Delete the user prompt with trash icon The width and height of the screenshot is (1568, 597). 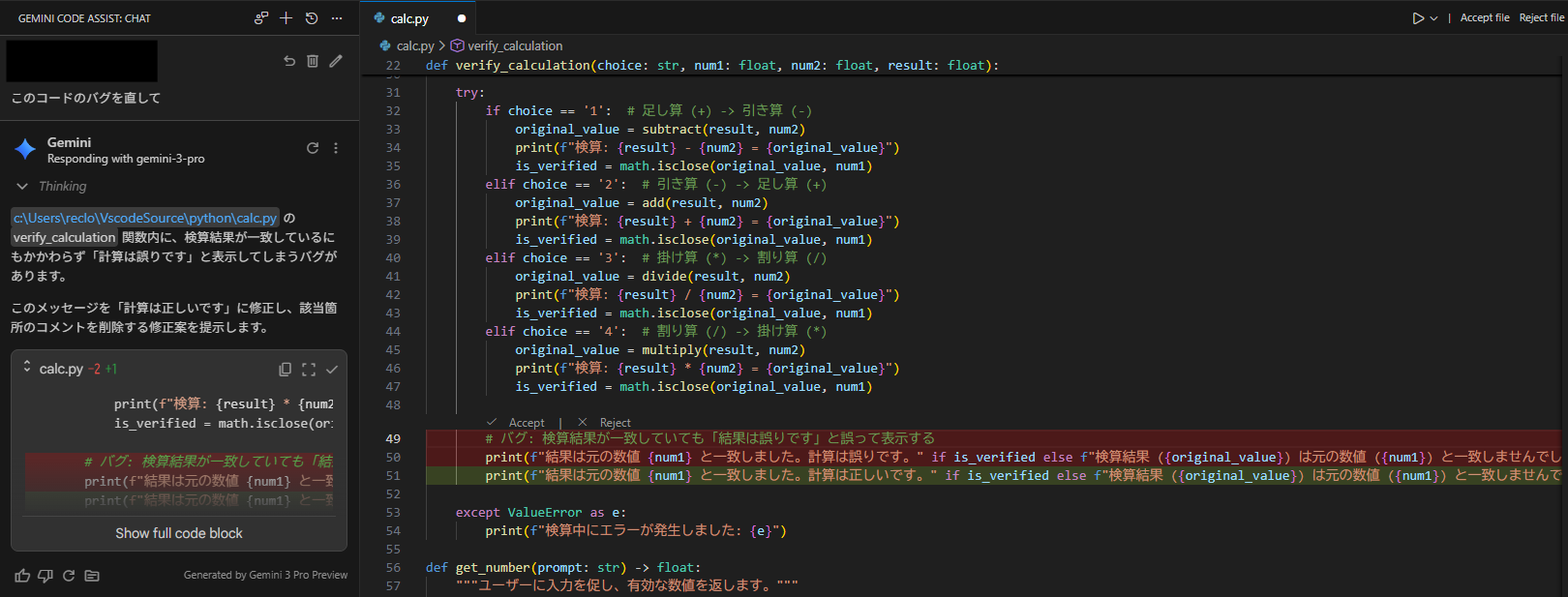pos(313,61)
